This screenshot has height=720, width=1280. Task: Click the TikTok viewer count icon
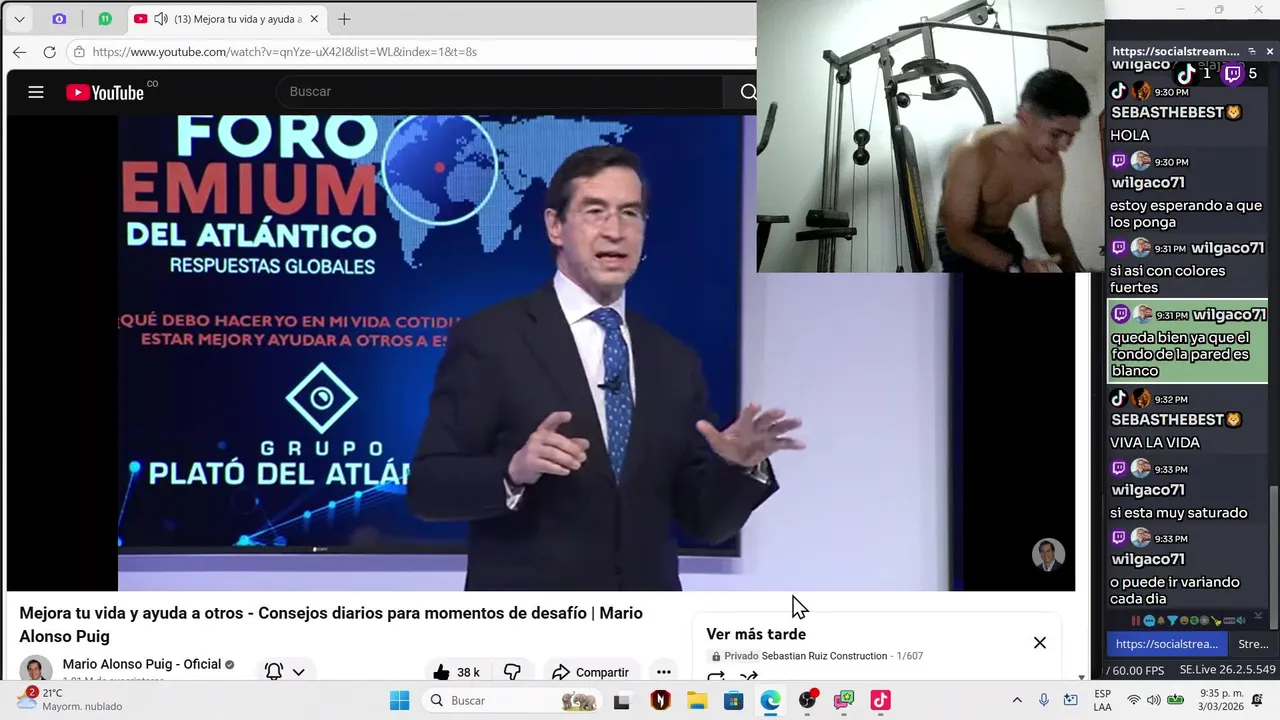pyautogui.click(x=1185, y=73)
